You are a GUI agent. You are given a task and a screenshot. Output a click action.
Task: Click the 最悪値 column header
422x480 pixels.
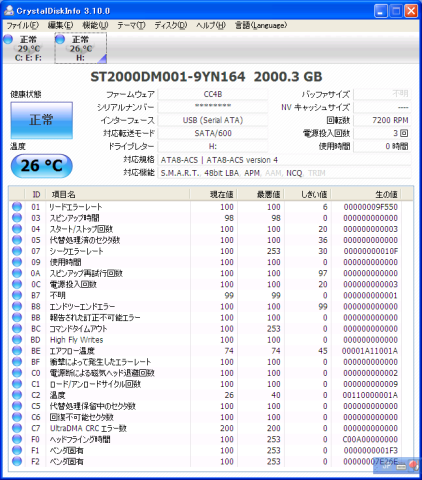260,194
